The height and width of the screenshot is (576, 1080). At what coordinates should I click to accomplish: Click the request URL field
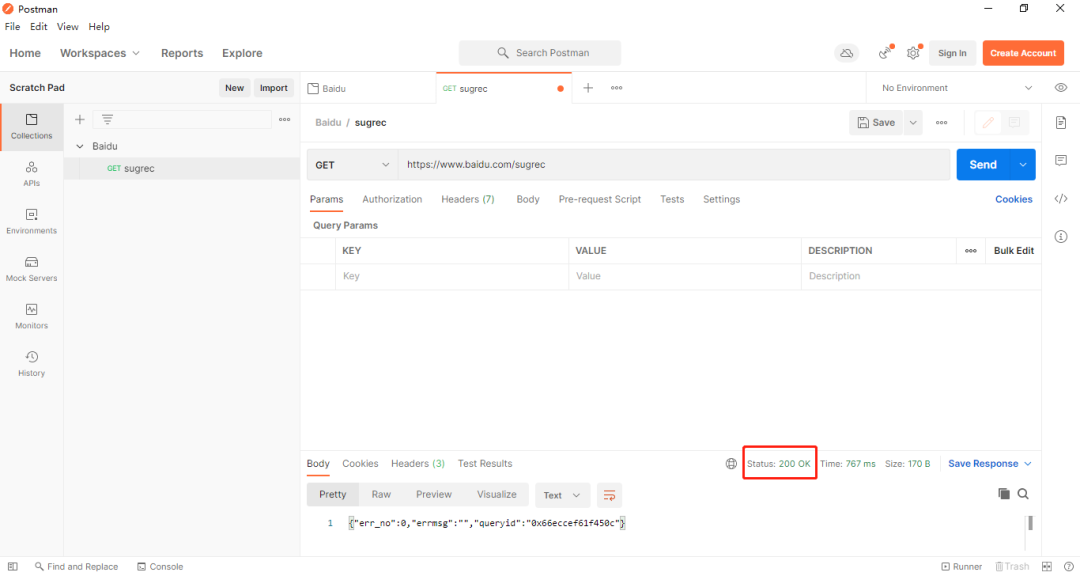(674, 165)
